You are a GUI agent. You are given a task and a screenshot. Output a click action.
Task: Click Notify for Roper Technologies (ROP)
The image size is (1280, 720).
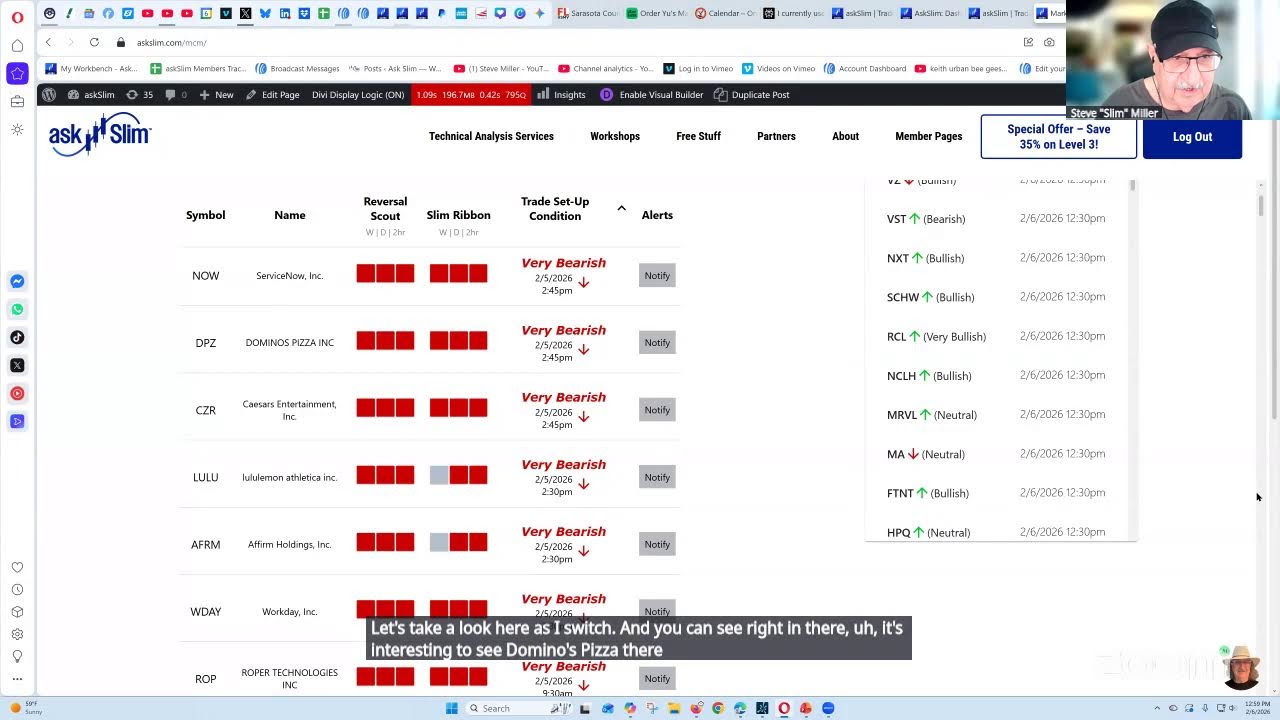tap(657, 678)
